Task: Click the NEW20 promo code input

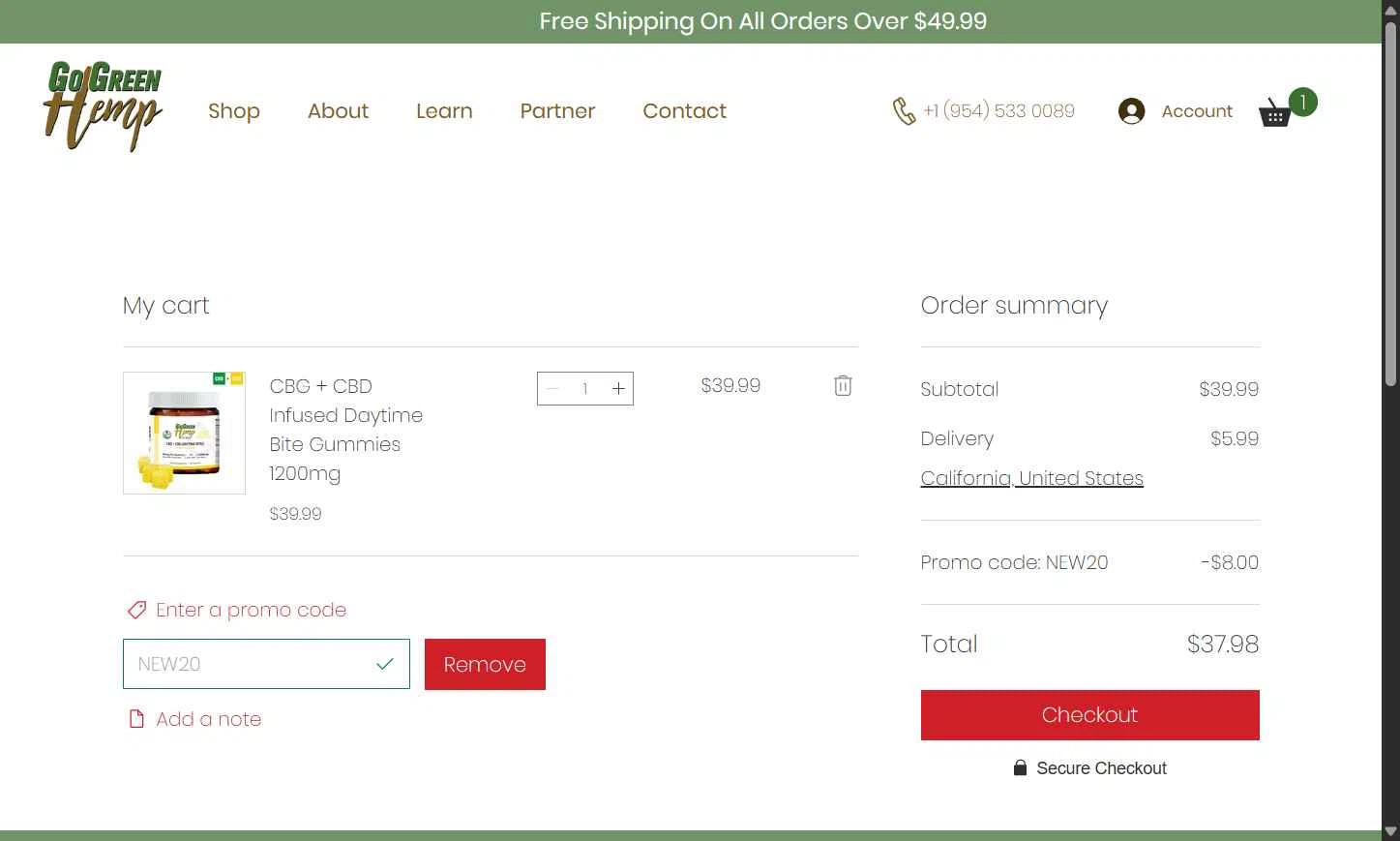Action: (266, 664)
